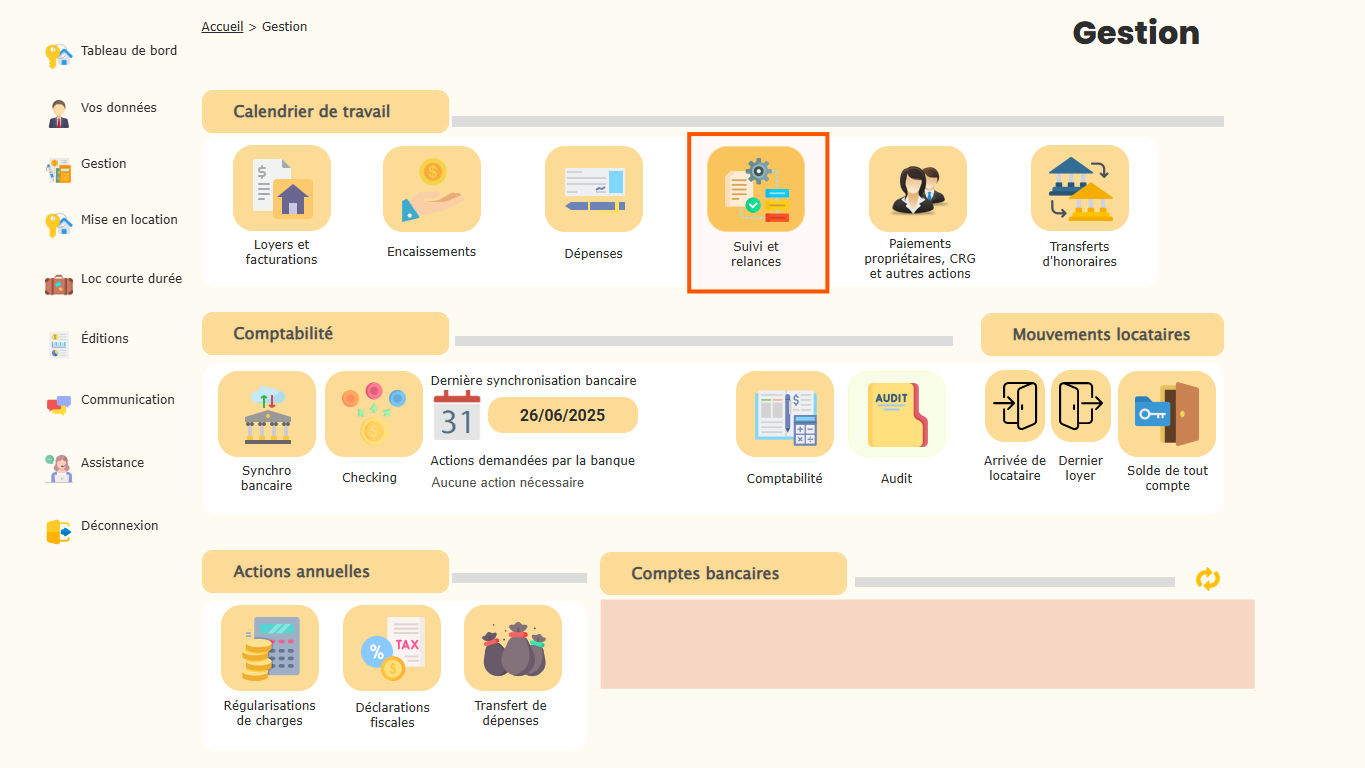Open Suivi et relances icon
This screenshot has height=768, width=1365.
click(x=756, y=190)
